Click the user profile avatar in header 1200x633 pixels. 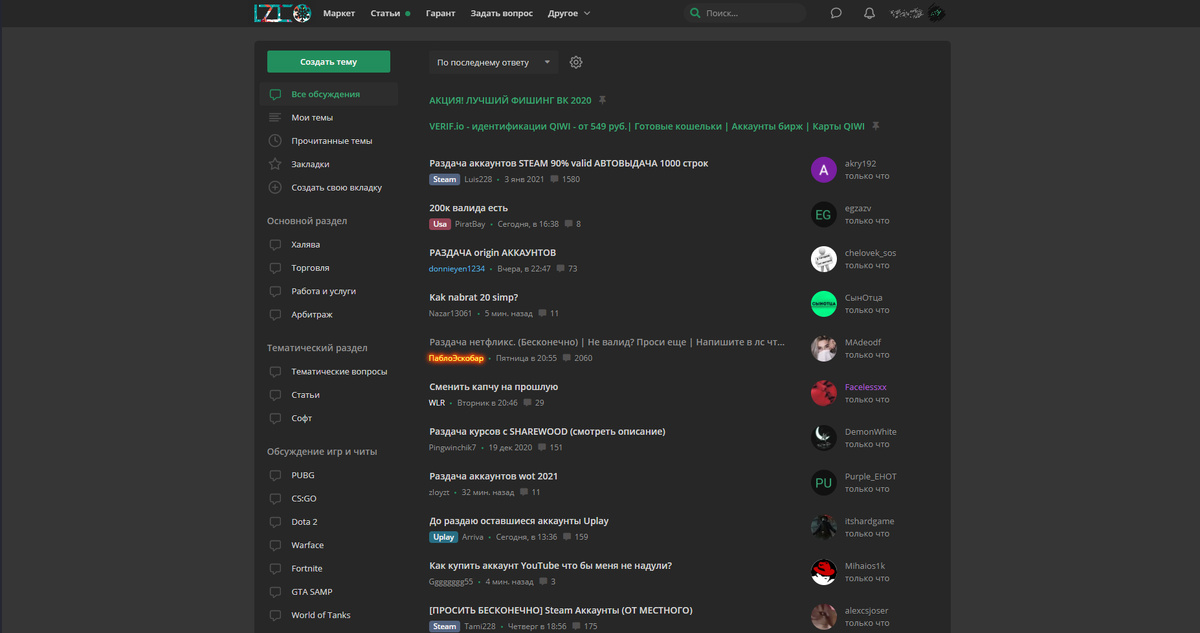tap(936, 13)
